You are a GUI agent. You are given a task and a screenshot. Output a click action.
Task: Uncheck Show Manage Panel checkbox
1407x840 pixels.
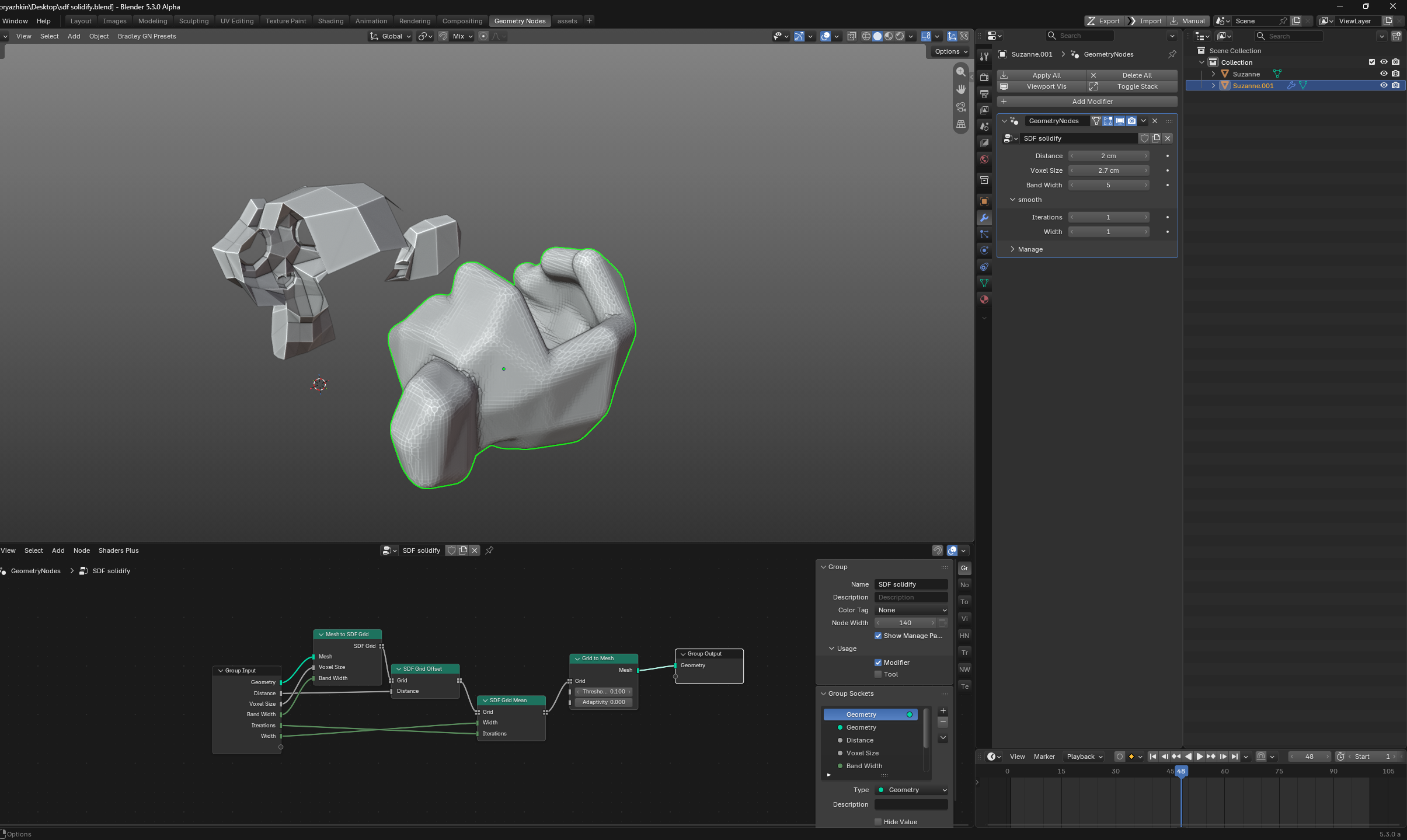tap(878, 636)
